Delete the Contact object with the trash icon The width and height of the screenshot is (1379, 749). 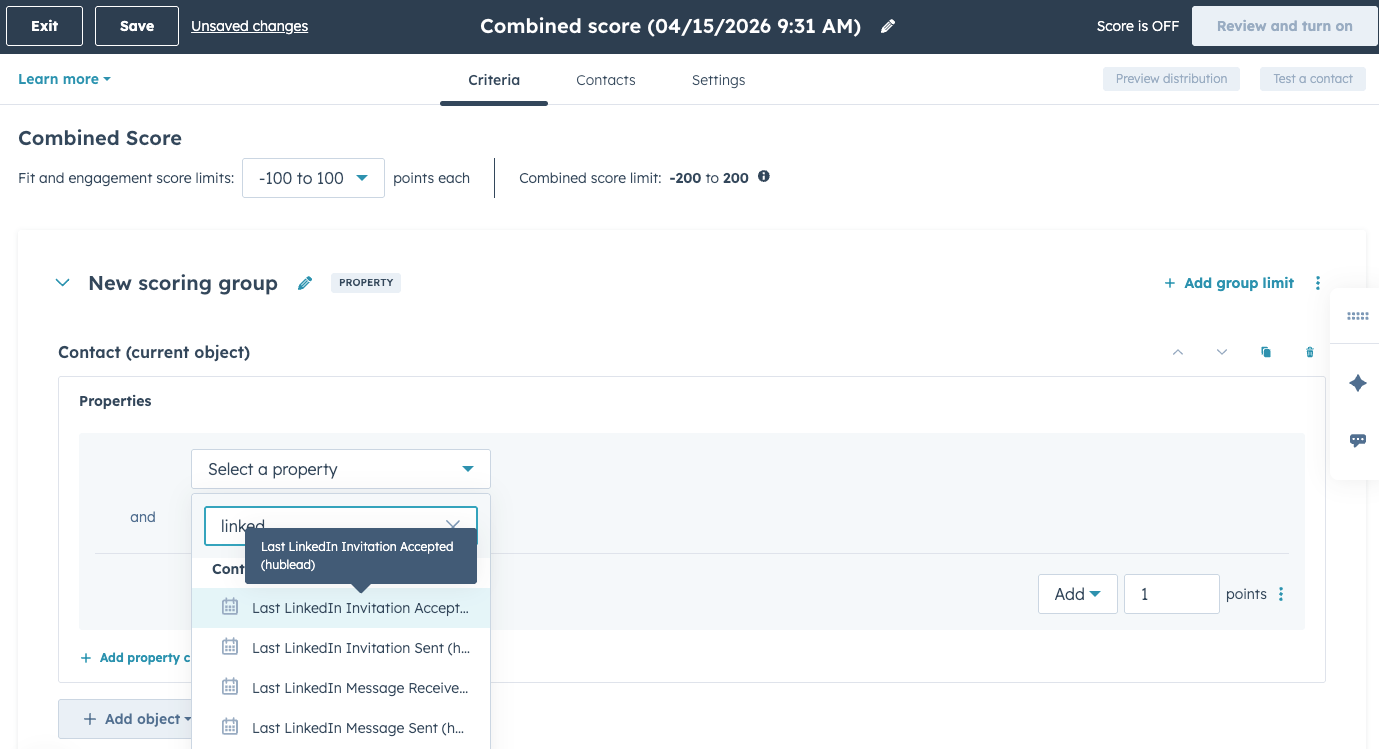[x=1310, y=352]
